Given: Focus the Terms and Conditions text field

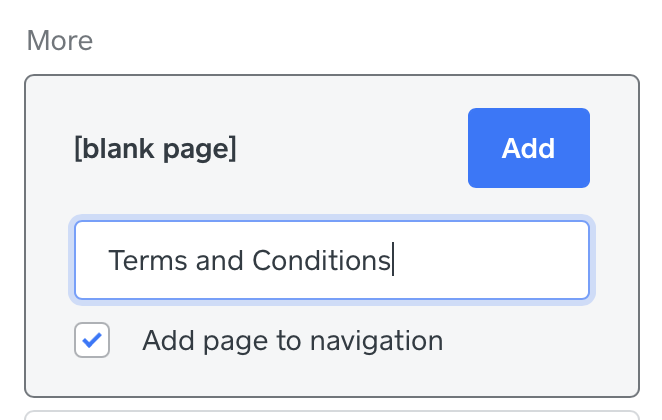Looking at the screenshot, I should pos(331,261).
